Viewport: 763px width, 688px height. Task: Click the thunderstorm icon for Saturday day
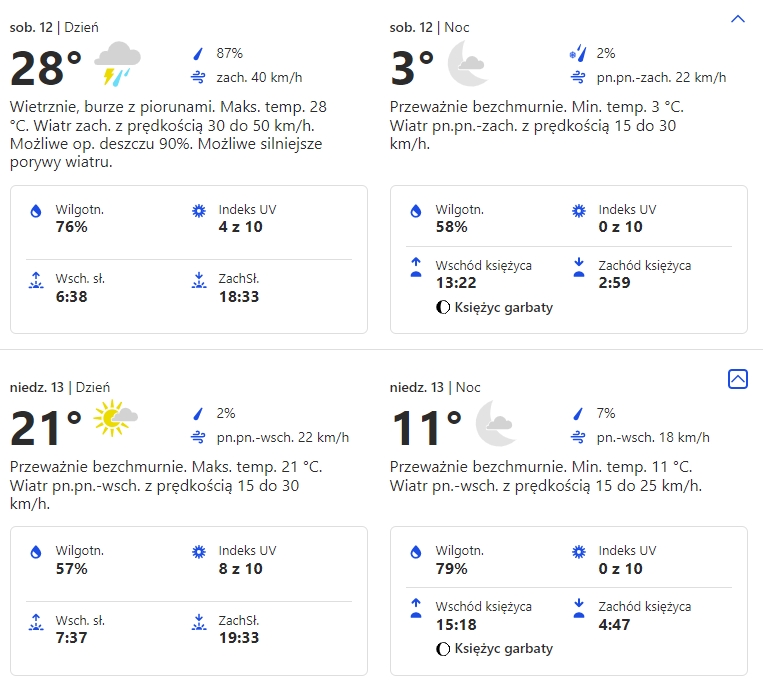117,65
